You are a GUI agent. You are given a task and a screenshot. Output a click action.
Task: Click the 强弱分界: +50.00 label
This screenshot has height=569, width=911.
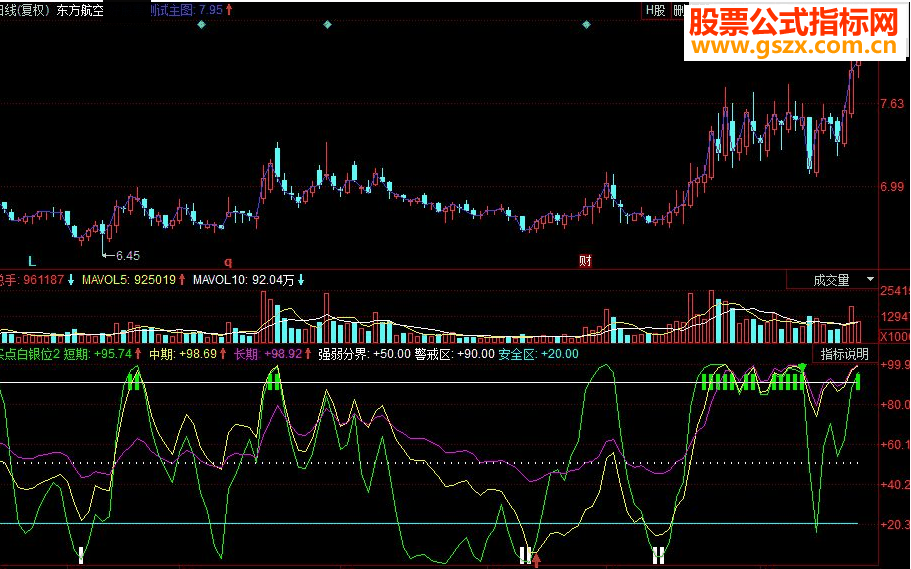pyautogui.click(x=364, y=354)
